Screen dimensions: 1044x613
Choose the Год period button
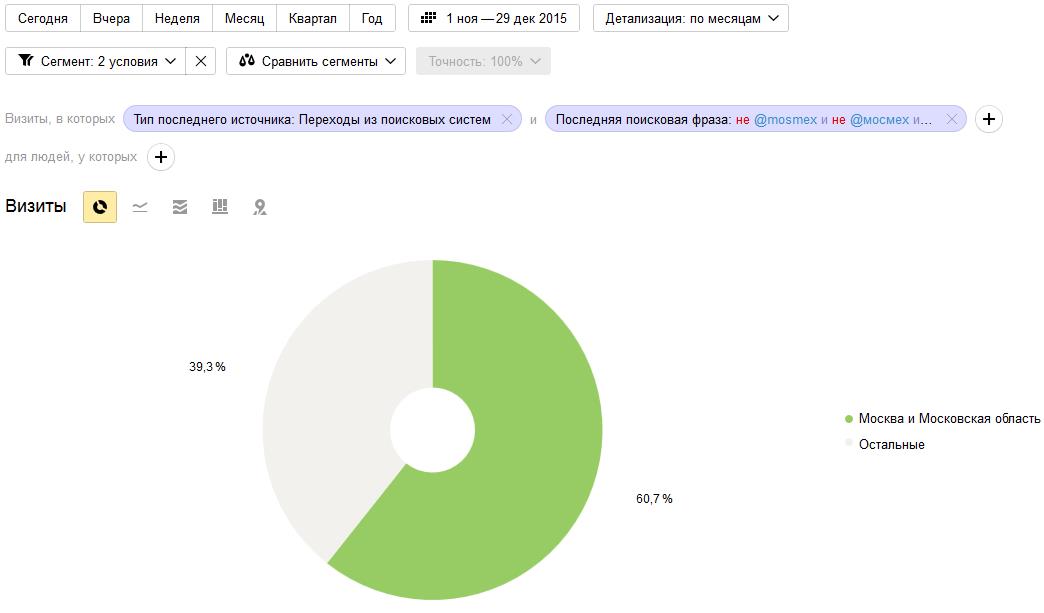372,19
